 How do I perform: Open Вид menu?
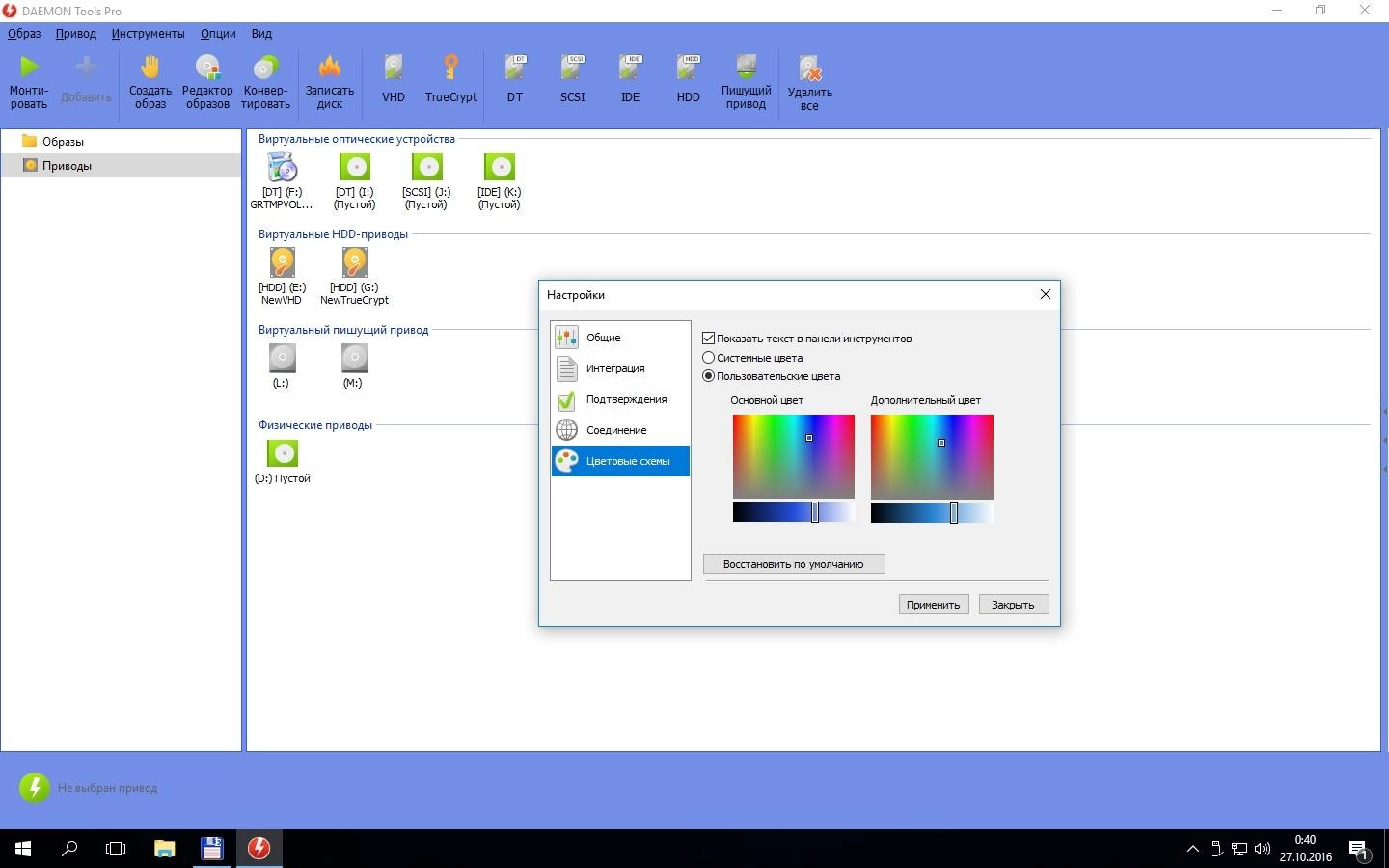pyautogui.click(x=261, y=33)
